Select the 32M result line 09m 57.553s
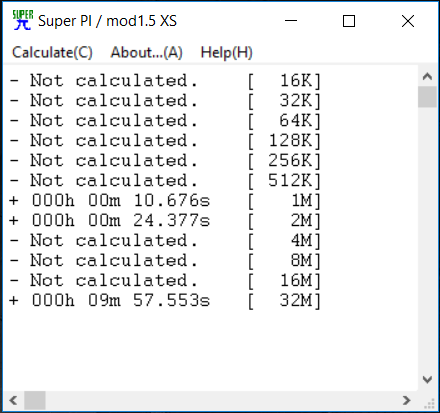Image resolution: width=440 pixels, height=413 pixels. (165, 301)
